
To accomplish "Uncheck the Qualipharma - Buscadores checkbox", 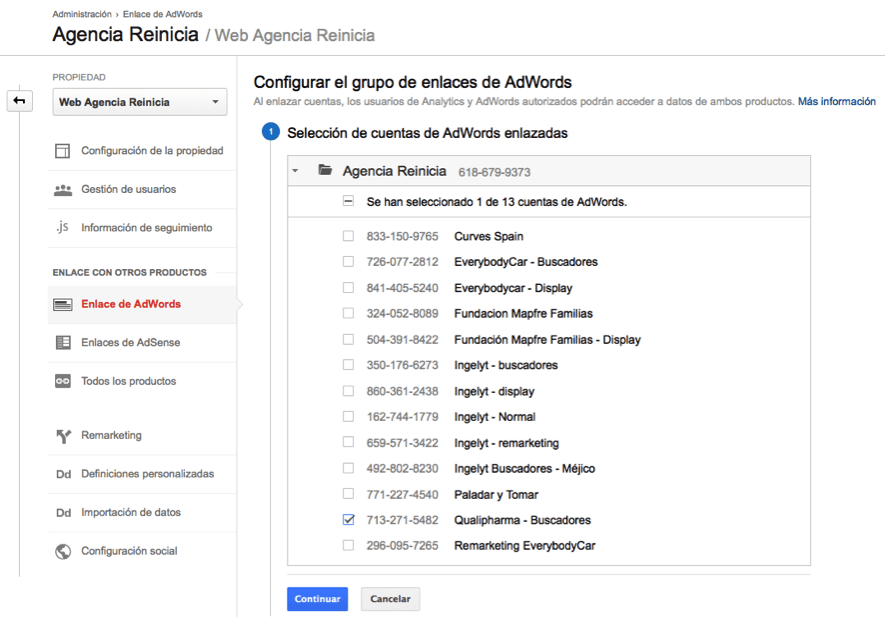I will point(348,520).
